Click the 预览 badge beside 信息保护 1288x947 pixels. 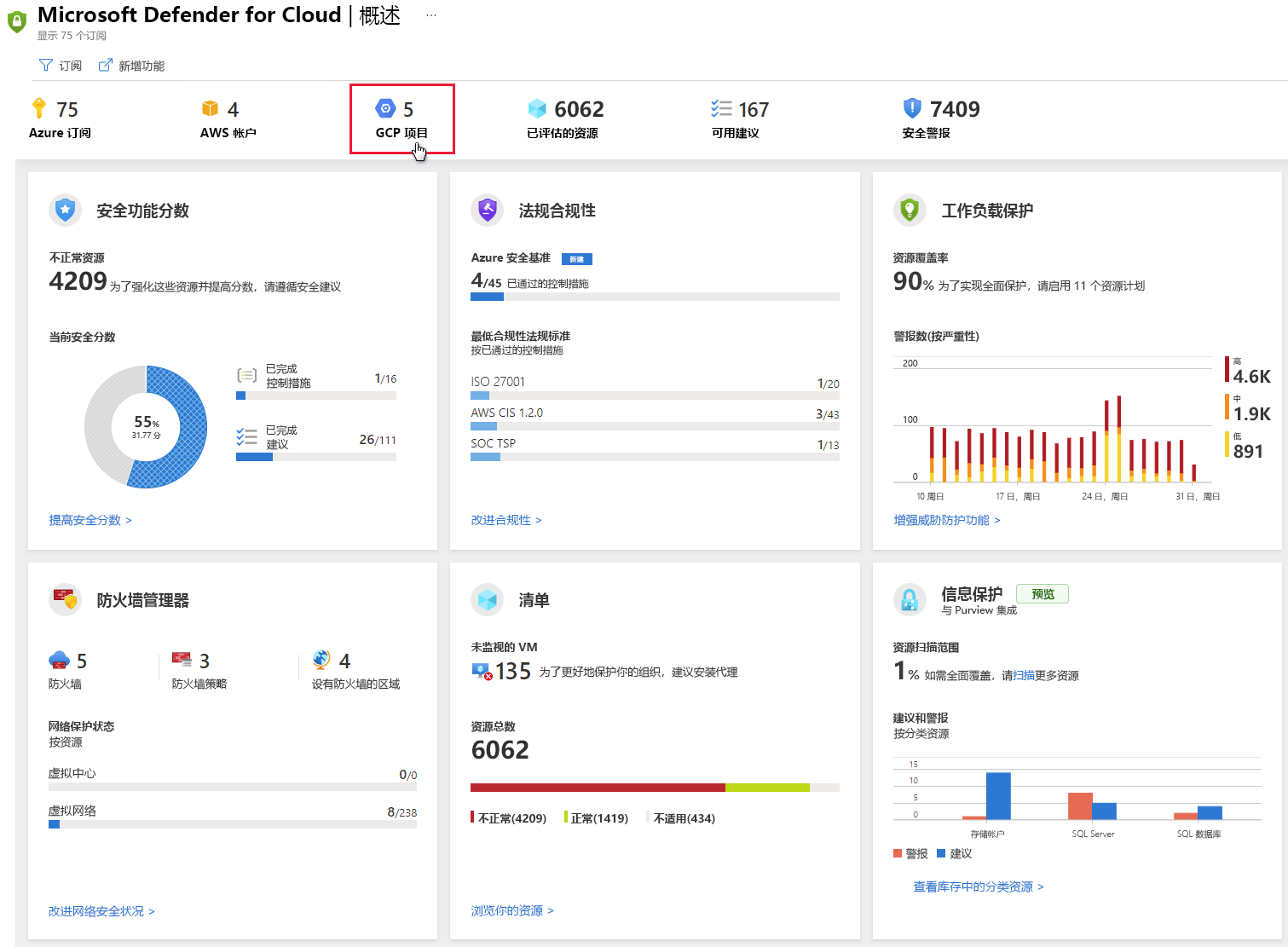(1043, 594)
